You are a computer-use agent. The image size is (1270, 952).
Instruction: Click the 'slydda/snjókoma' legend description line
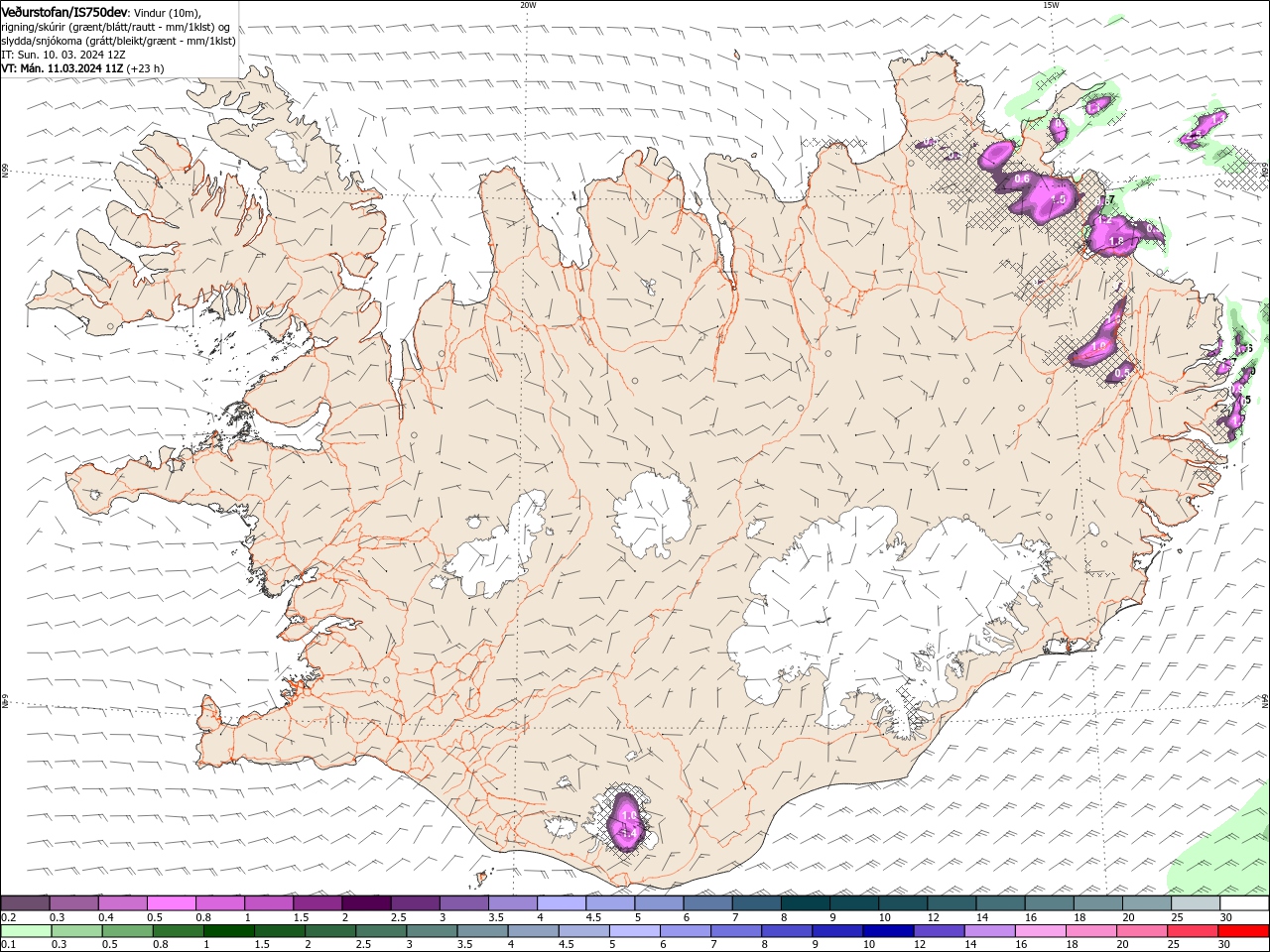(x=117, y=41)
